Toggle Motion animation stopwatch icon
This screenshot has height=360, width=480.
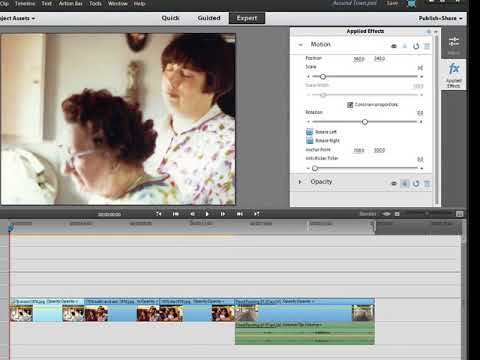coord(405,46)
